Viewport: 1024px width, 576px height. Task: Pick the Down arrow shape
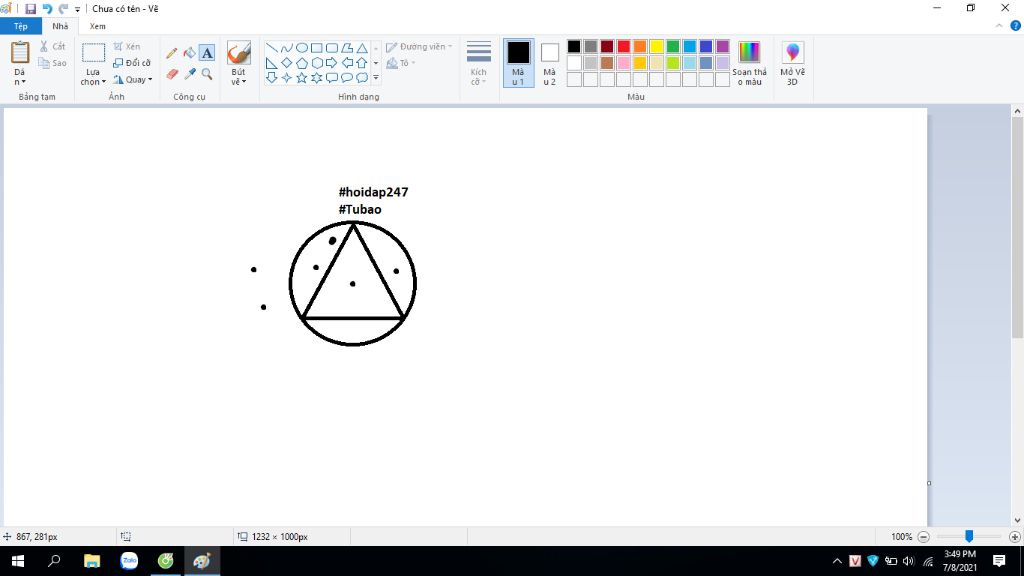click(272, 78)
